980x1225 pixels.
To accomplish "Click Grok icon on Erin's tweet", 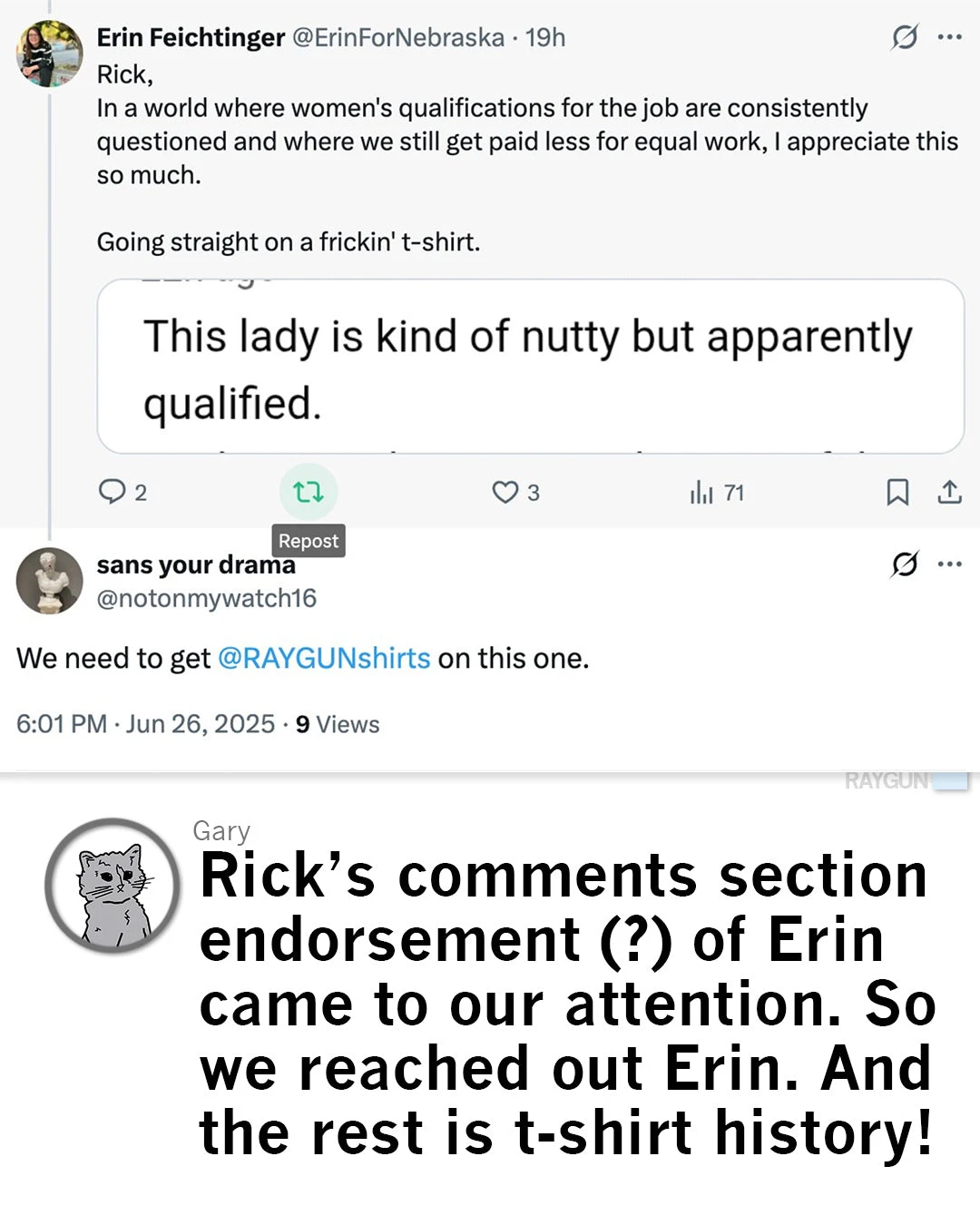I will [x=904, y=37].
